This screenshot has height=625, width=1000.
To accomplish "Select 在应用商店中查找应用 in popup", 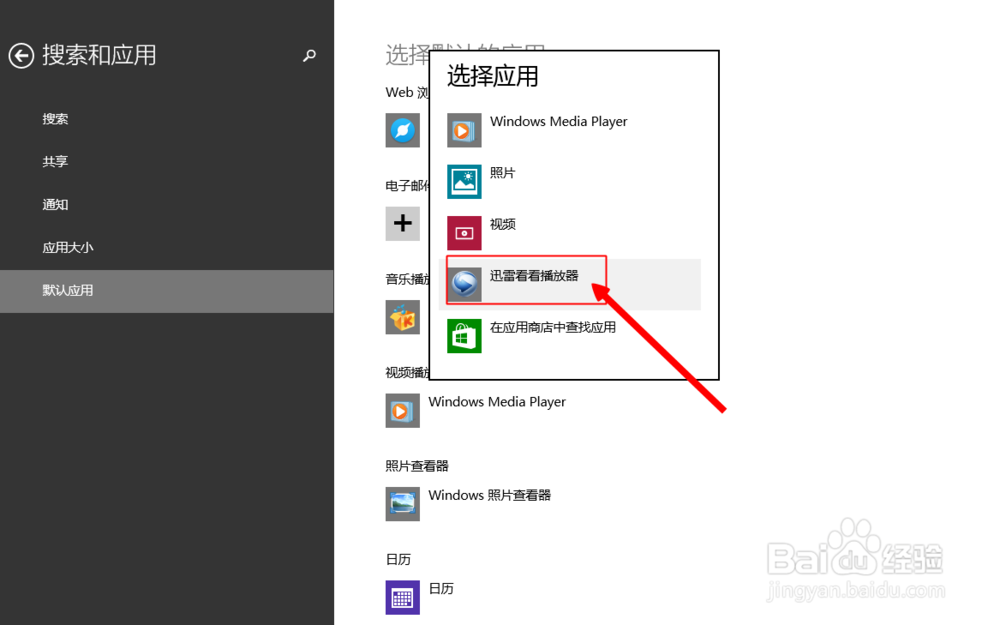I will (x=553, y=327).
